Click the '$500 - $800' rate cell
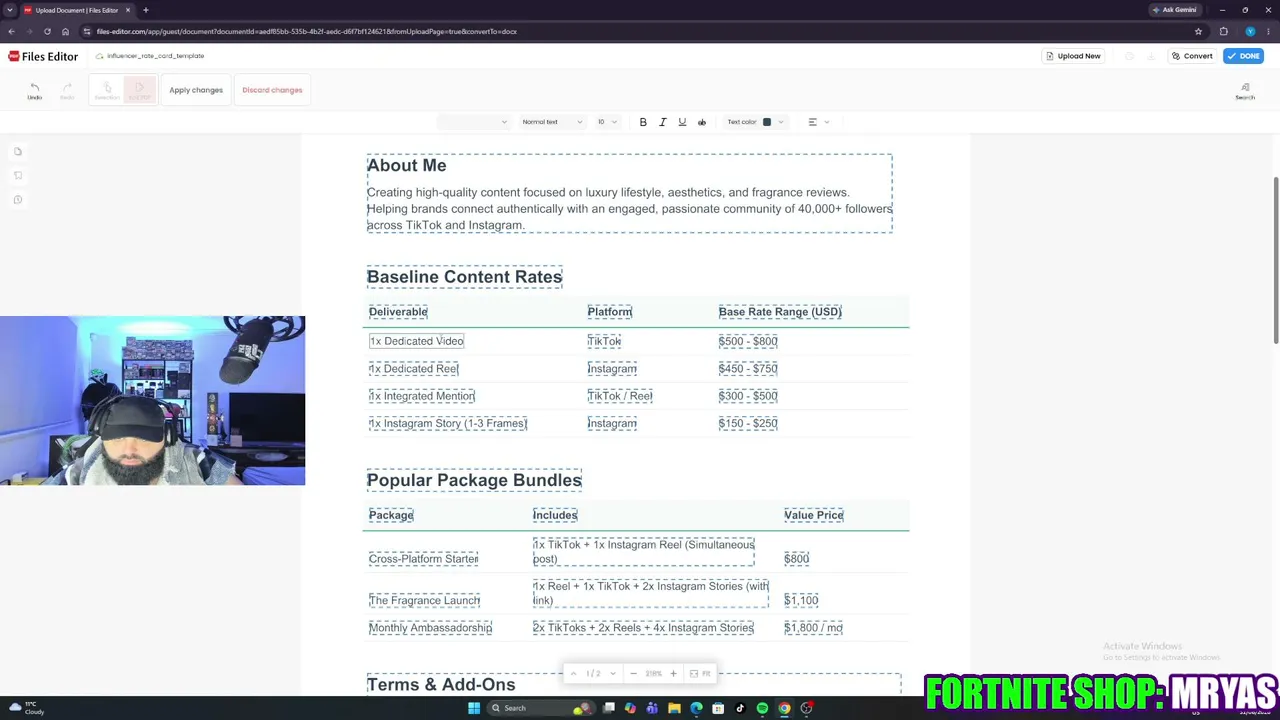The width and height of the screenshot is (1280, 720). [x=748, y=341]
